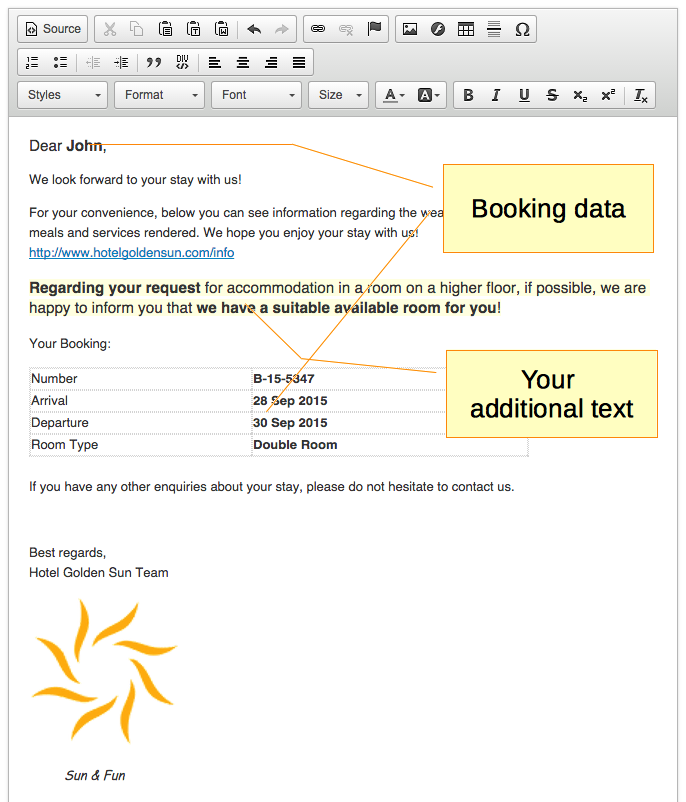Image resolution: width=686 pixels, height=802 pixels.
Task: Click the 'Your Booking:' line
Action: tap(70, 344)
